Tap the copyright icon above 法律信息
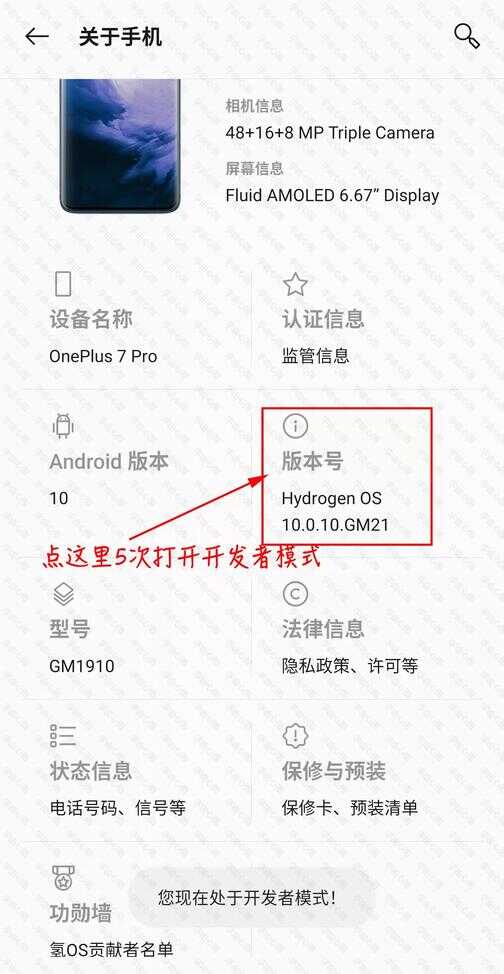Viewport: 504px width, 974px height. [295, 594]
